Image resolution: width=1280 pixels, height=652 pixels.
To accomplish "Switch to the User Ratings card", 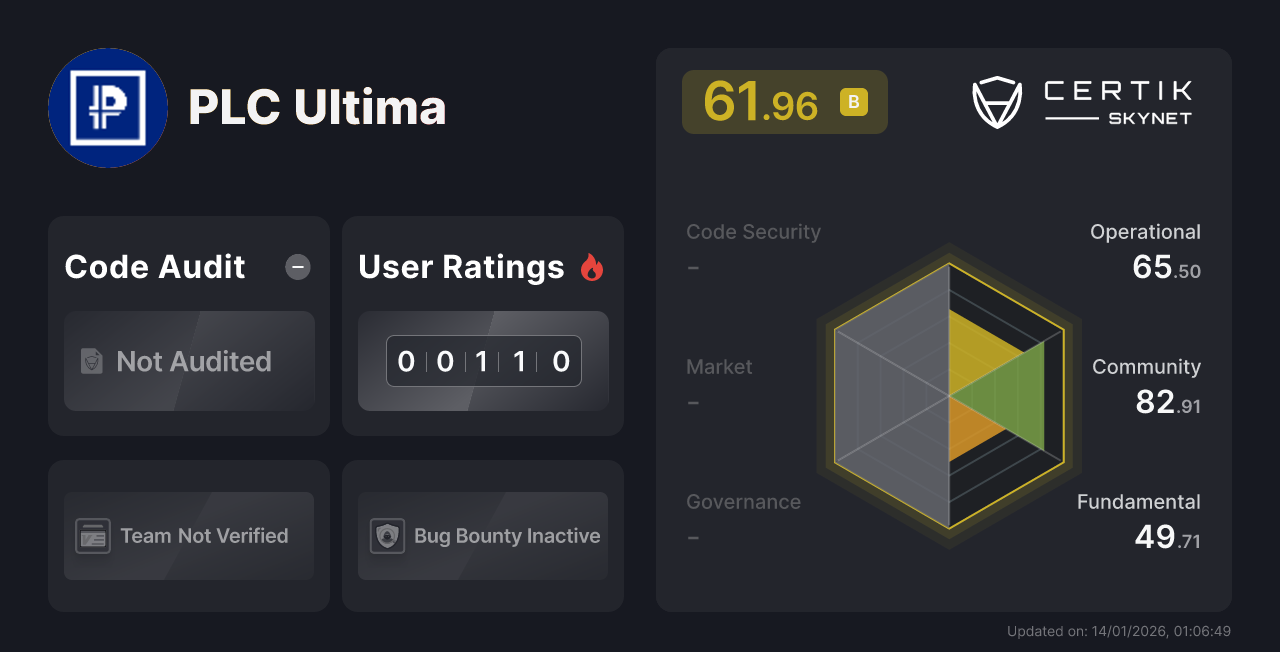I will tap(482, 325).
